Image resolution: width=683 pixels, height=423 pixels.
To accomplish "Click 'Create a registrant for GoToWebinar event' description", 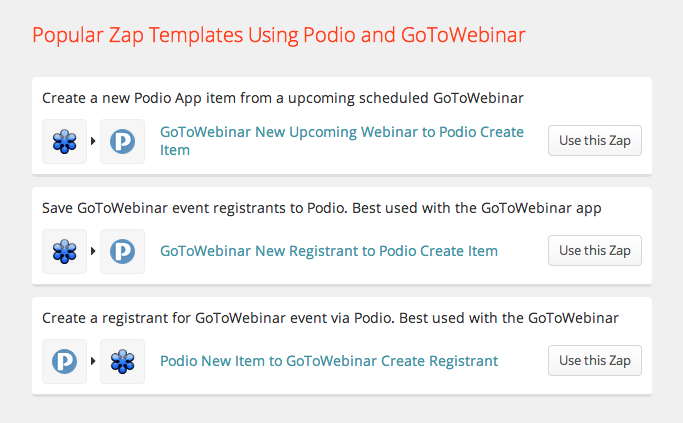I will pyautogui.click(x=330, y=318).
